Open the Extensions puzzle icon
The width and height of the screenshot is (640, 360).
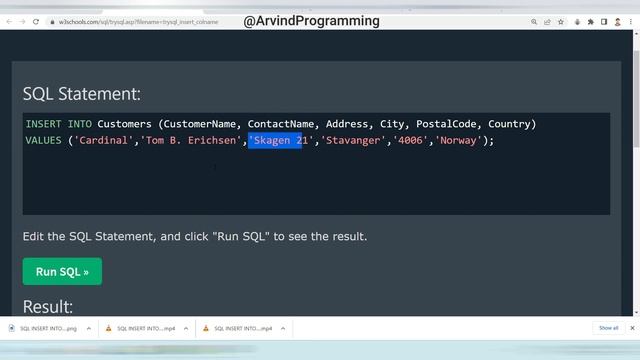click(x=591, y=22)
